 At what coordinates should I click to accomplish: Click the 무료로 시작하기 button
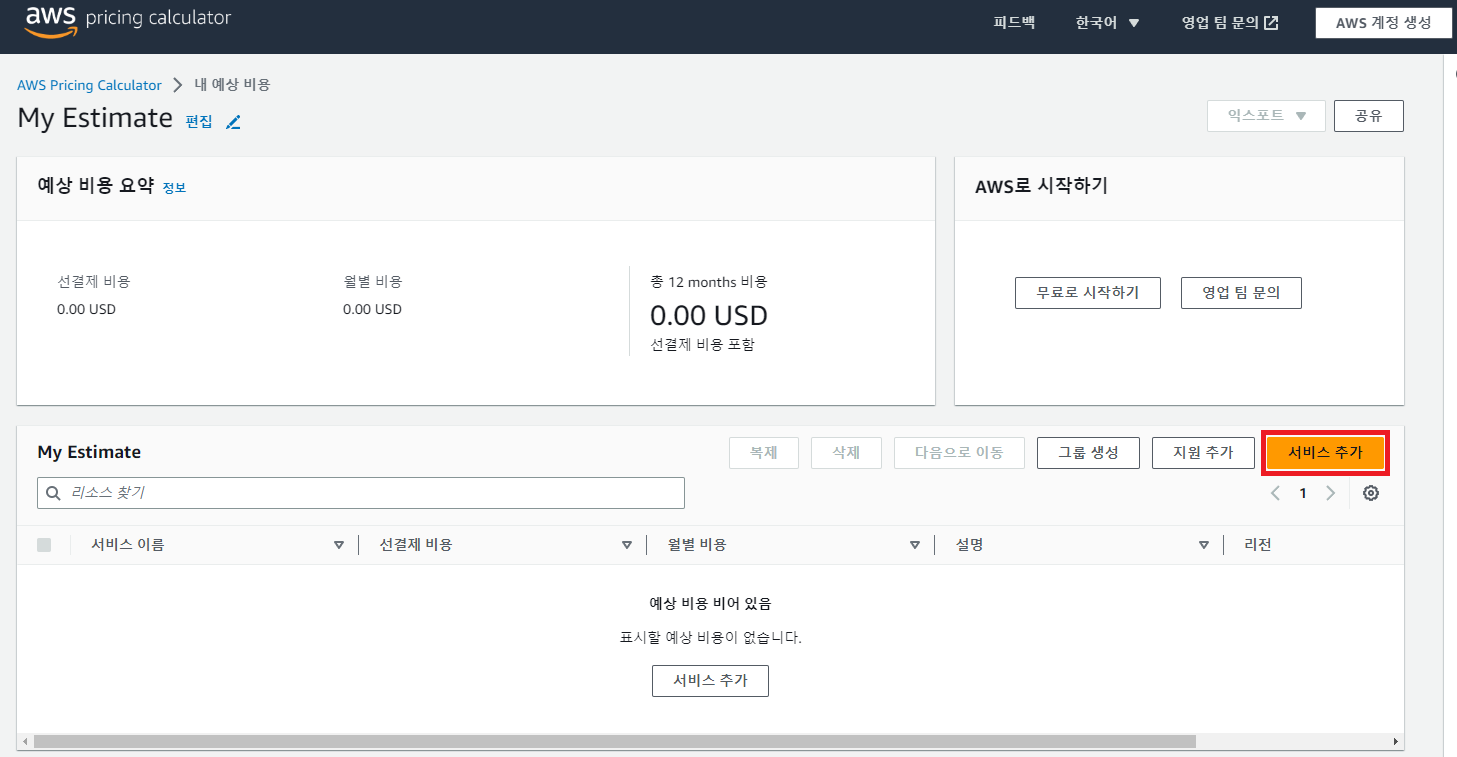tap(1087, 293)
